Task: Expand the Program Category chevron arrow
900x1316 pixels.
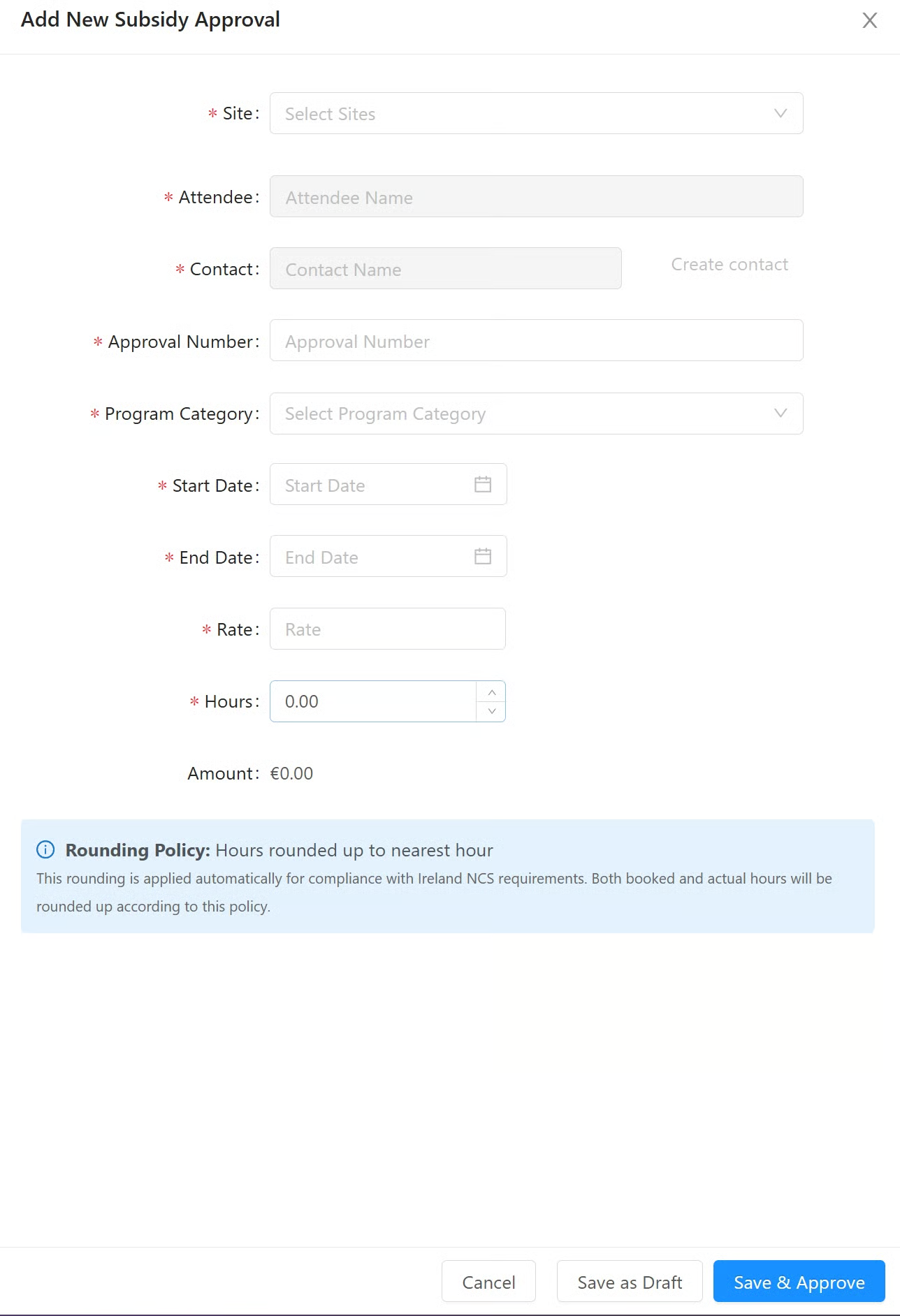Action: click(781, 414)
